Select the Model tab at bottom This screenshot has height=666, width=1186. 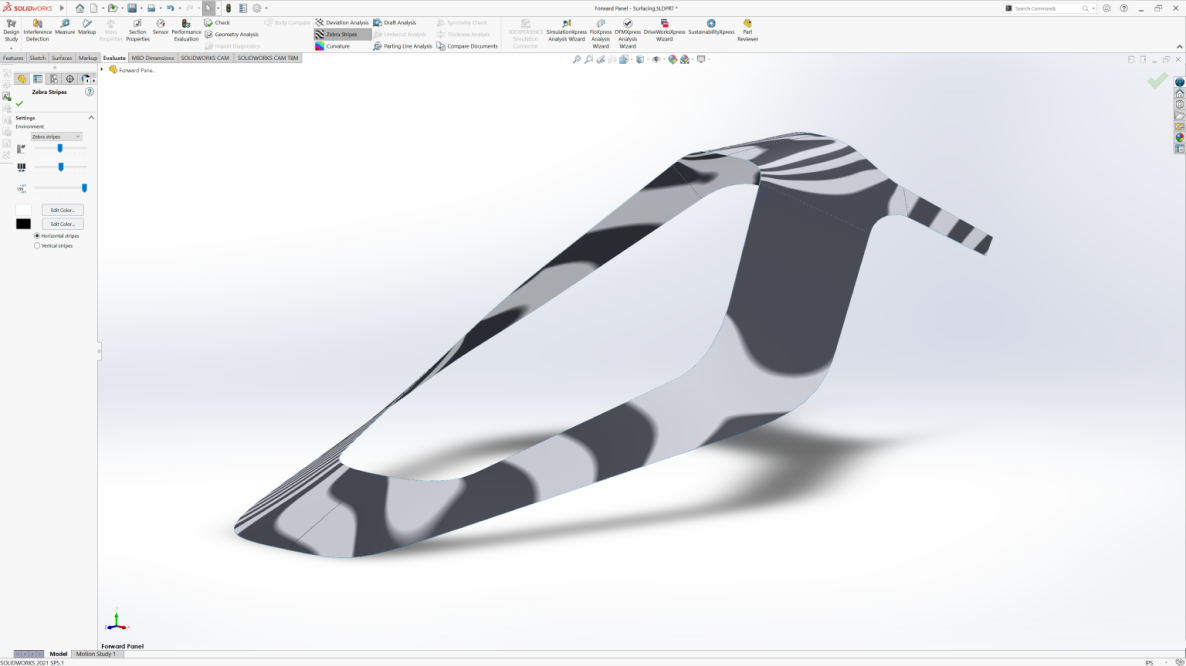[58, 654]
